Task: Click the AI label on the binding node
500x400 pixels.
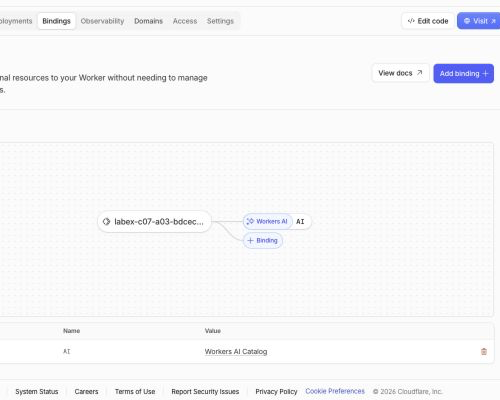Action: 300,222
